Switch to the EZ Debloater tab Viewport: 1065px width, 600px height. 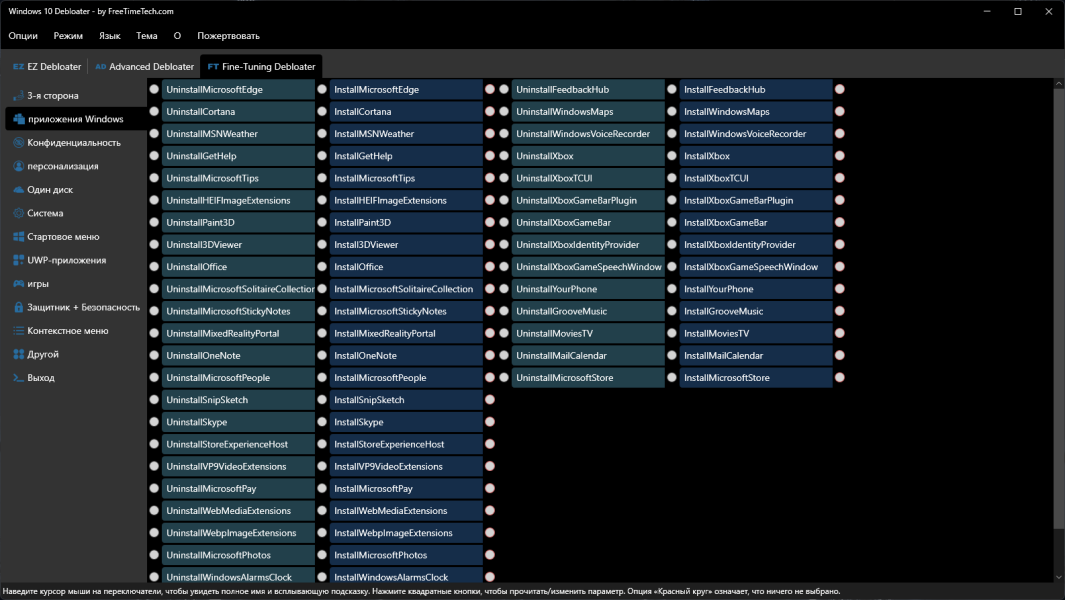point(47,67)
